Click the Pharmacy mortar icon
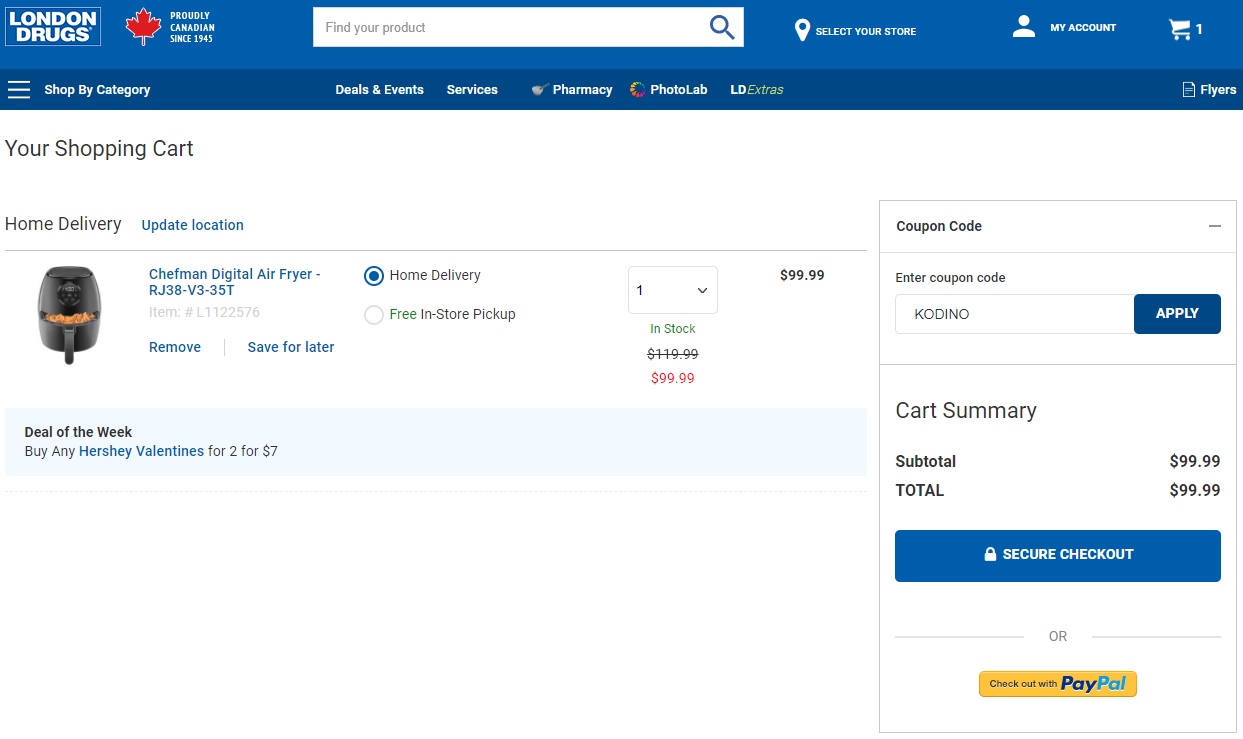 540,90
